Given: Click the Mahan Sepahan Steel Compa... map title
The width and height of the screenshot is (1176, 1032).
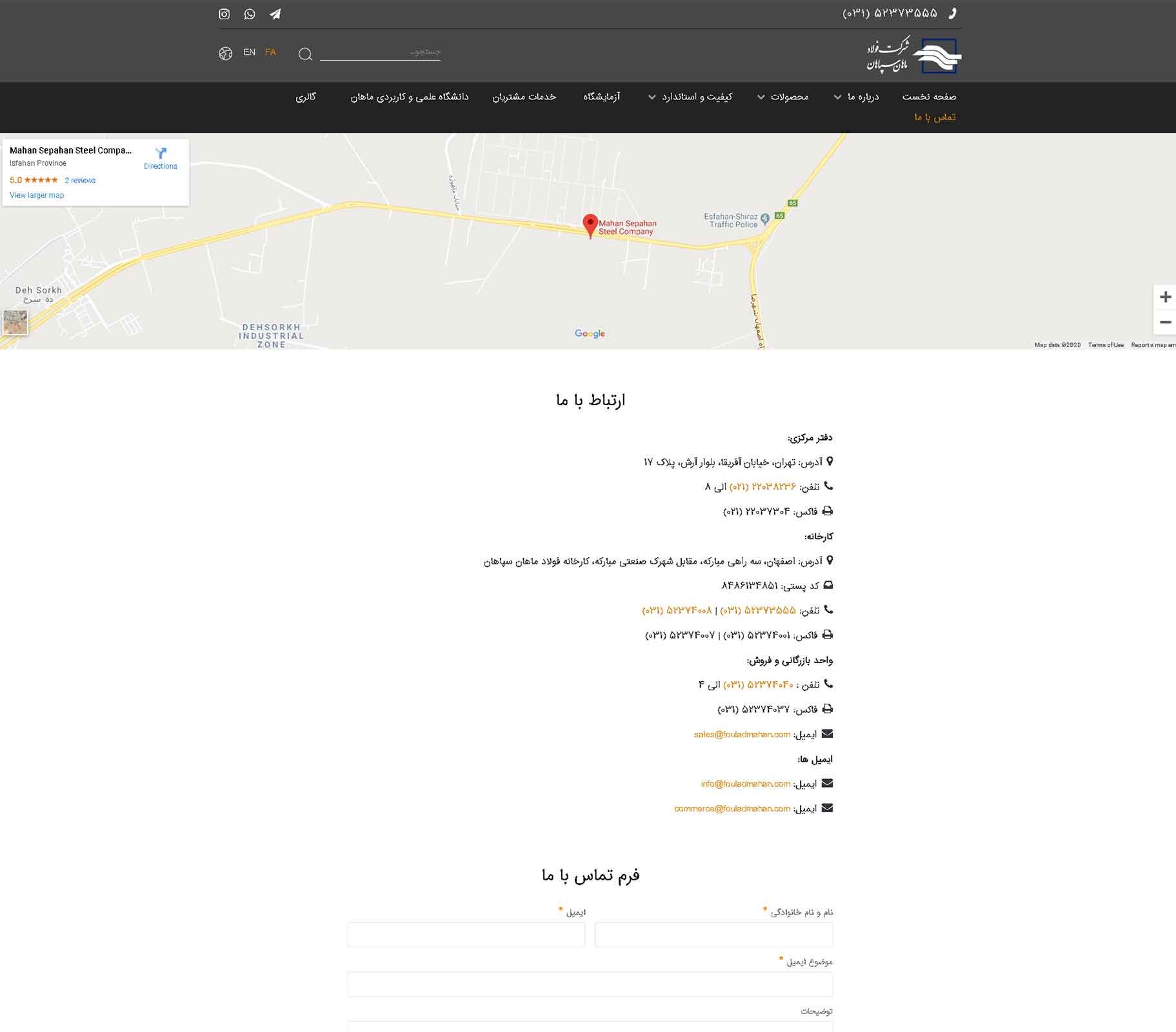Looking at the screenshot, I should 70,150.
